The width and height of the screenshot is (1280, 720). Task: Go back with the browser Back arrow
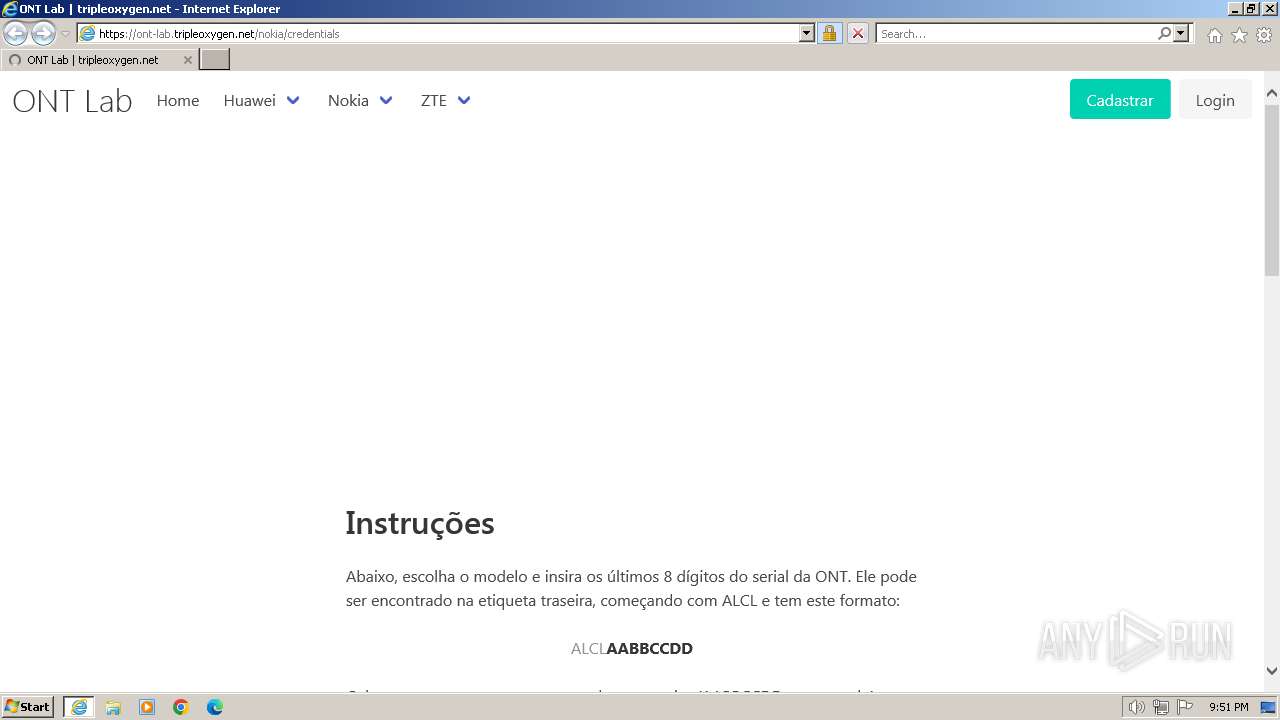(16, 33)
